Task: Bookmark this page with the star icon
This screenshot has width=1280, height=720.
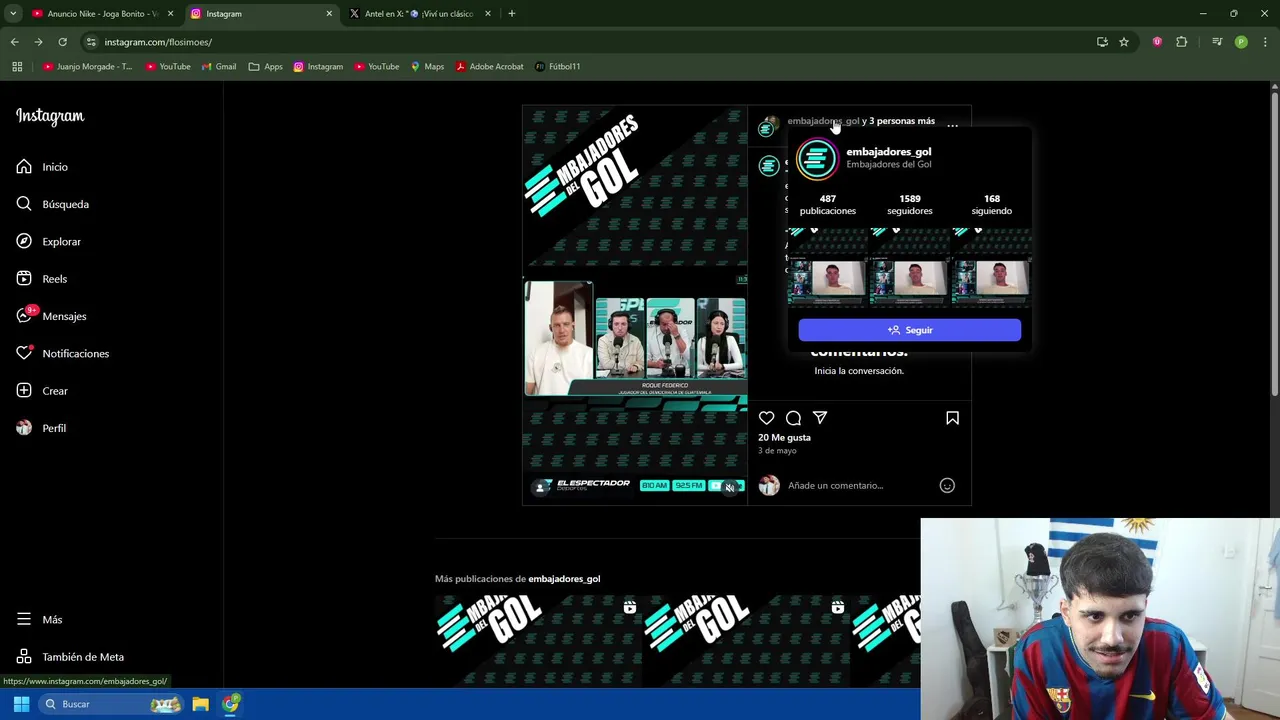Action: pos(1124,42)
